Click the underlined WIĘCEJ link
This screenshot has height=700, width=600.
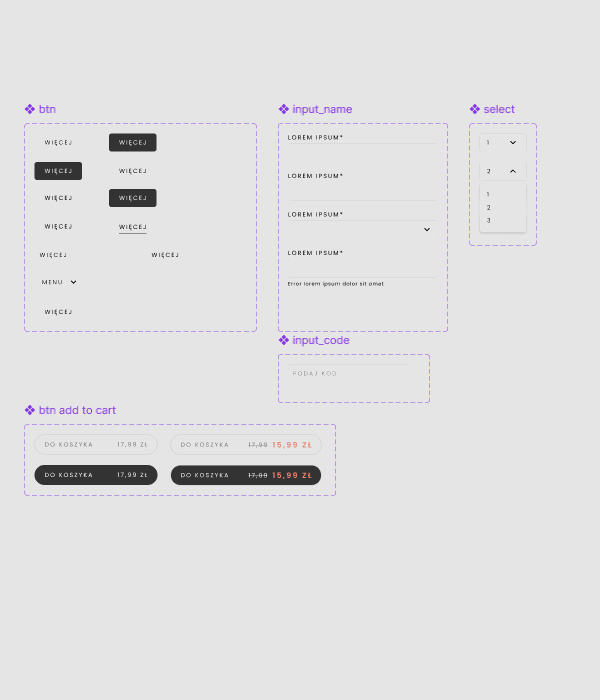click(132, 227)
